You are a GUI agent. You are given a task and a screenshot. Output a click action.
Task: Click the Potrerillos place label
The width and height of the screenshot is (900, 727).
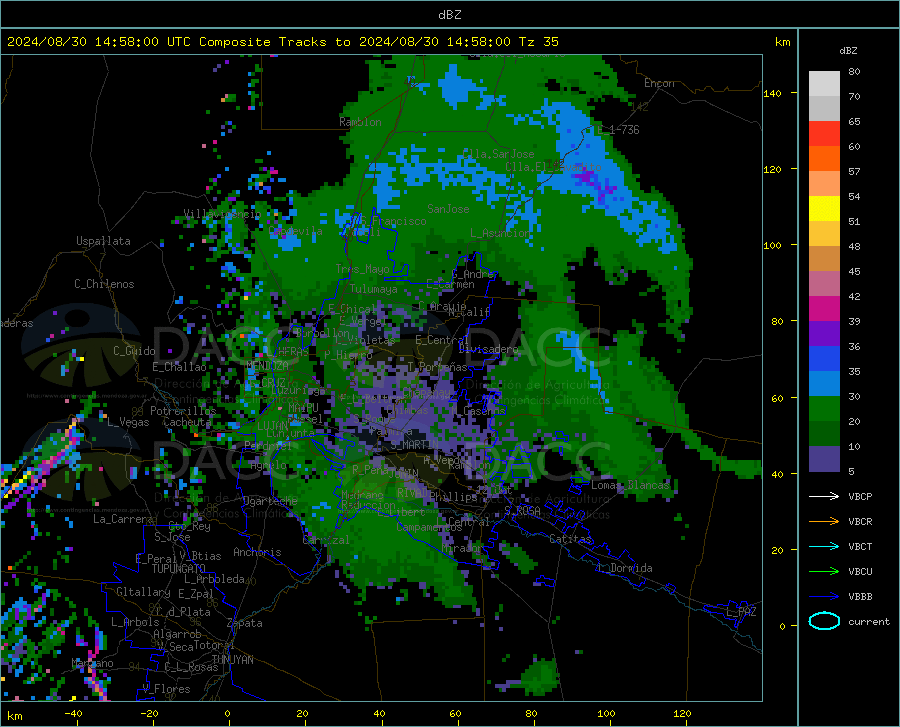(183, 411)
